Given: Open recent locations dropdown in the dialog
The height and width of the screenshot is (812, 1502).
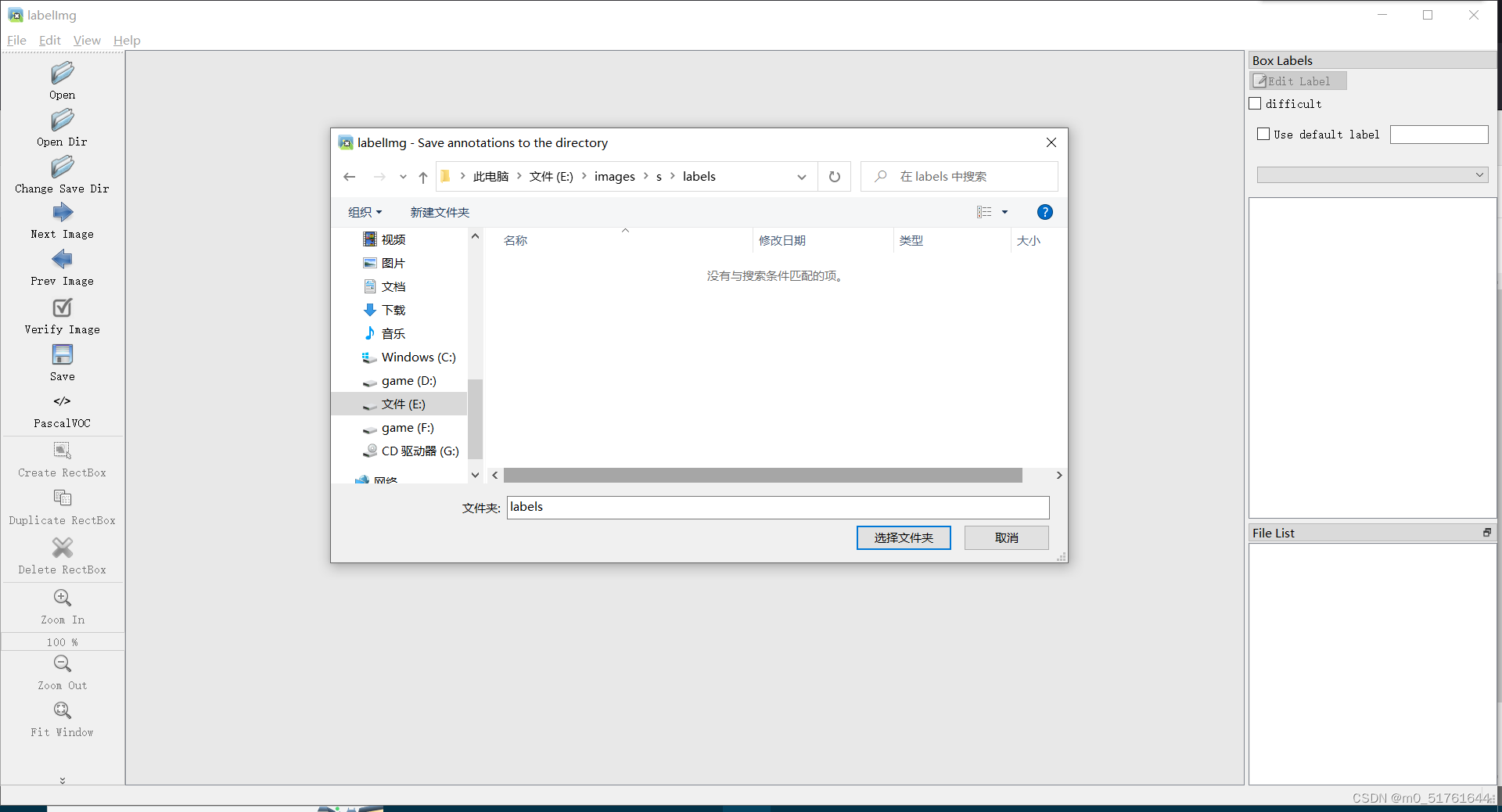Looking at the screenshot, I should (x=403, y=177).
